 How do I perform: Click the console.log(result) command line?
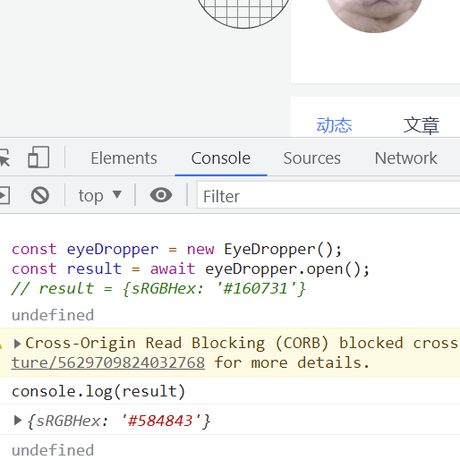click(x=98, y=392)
